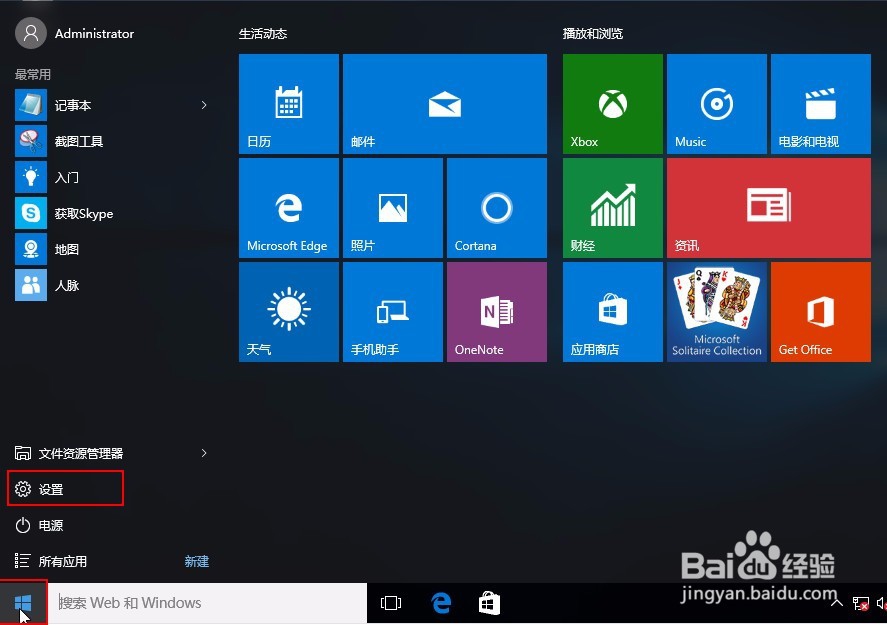
Task: Launch the Microsoft Edge tile
Action: pos(289,208)
